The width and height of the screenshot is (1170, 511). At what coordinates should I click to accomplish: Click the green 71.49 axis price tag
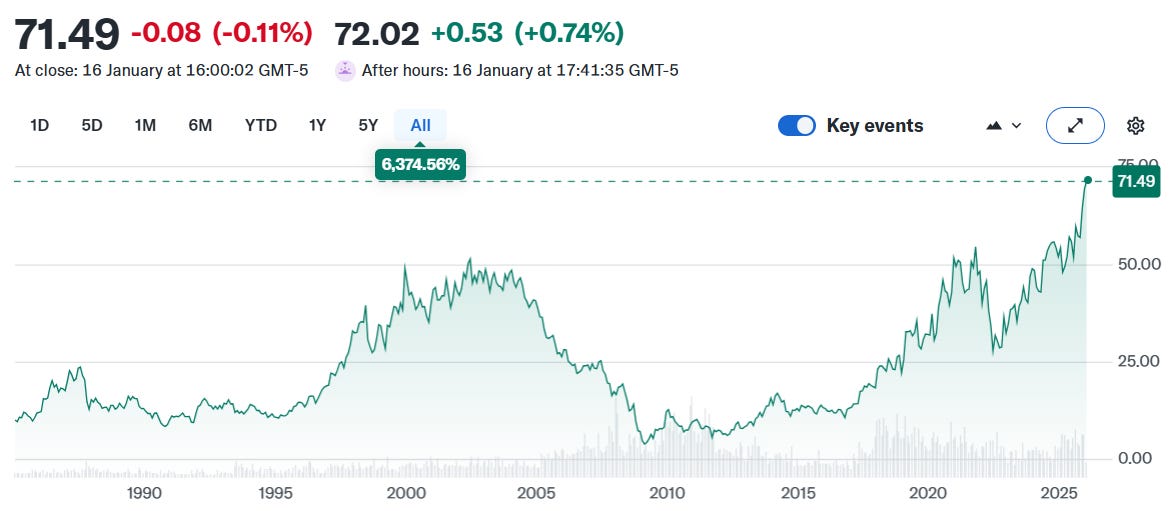click(1136, 181)
